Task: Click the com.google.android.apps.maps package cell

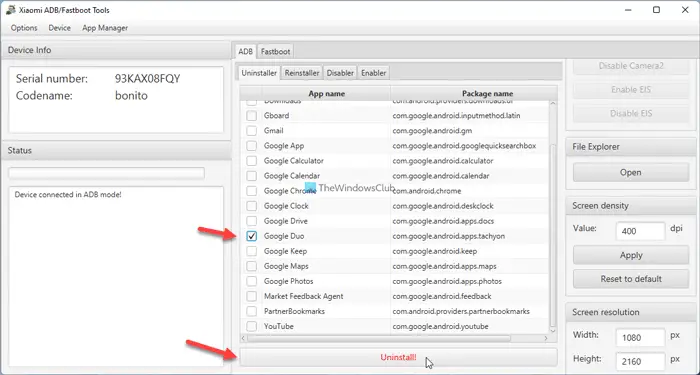Action: 470,266
